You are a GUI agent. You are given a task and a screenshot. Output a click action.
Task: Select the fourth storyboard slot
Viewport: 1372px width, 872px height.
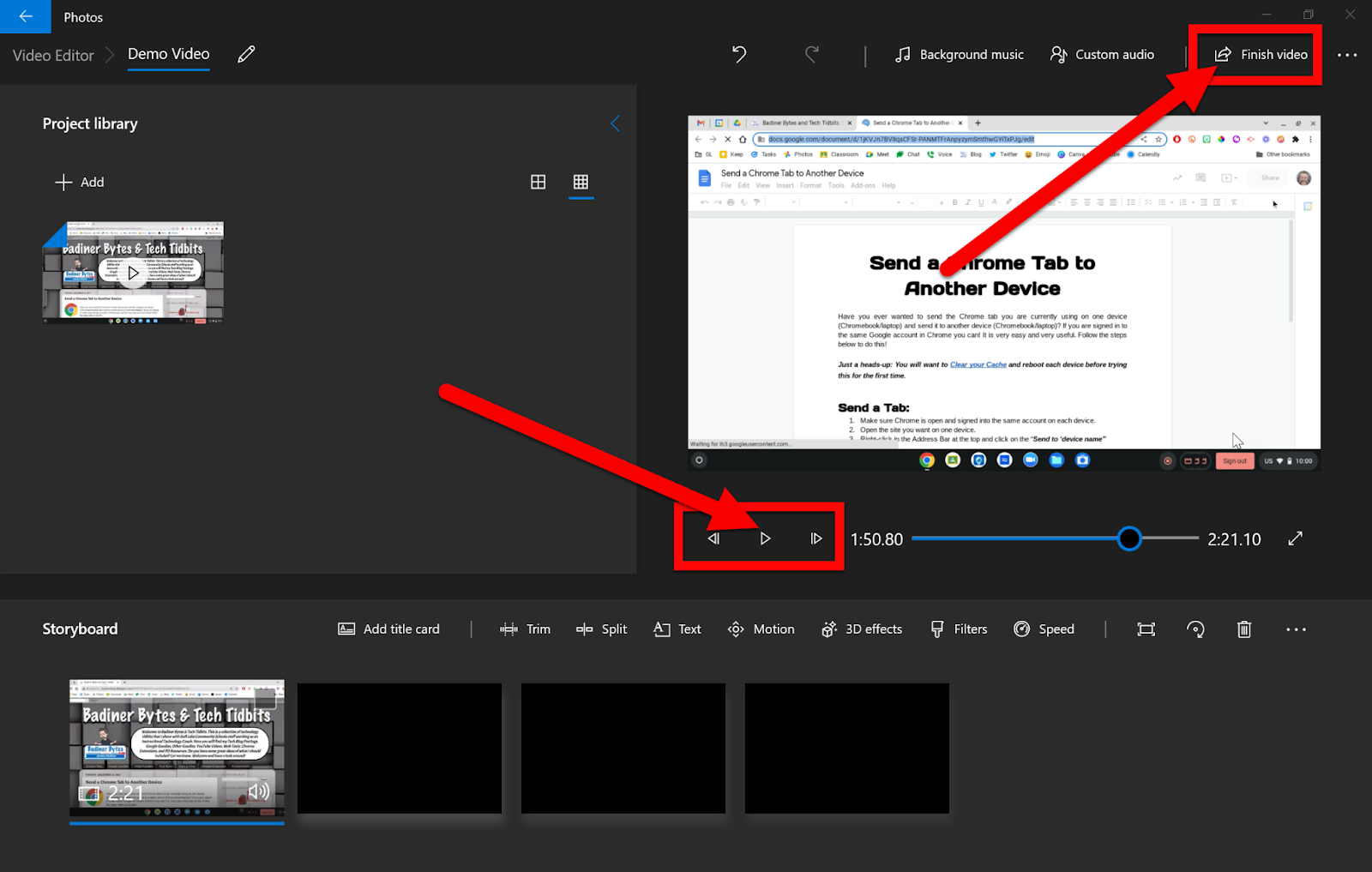coord(847,749)
